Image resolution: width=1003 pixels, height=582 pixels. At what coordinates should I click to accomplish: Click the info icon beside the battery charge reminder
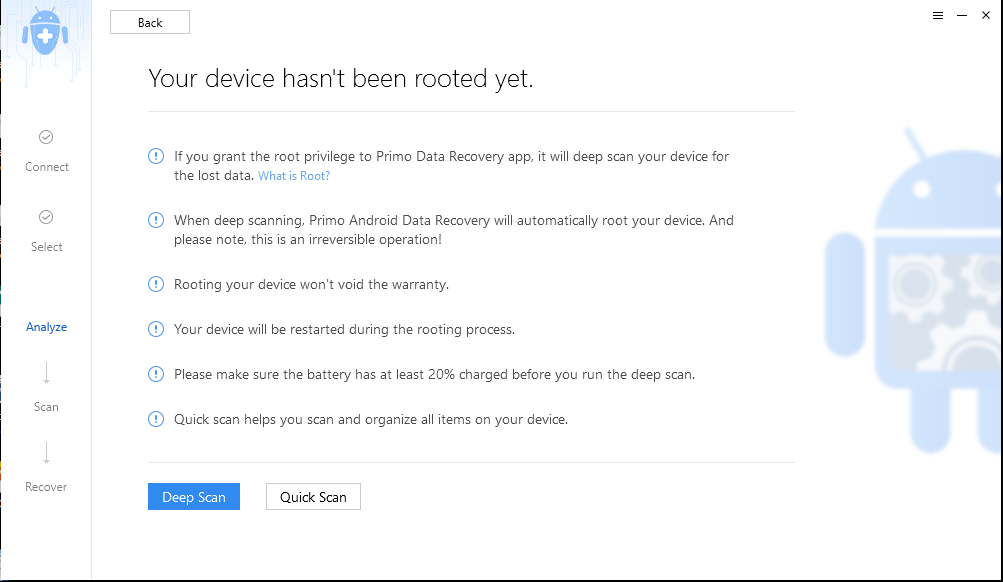tap(155, 374)
